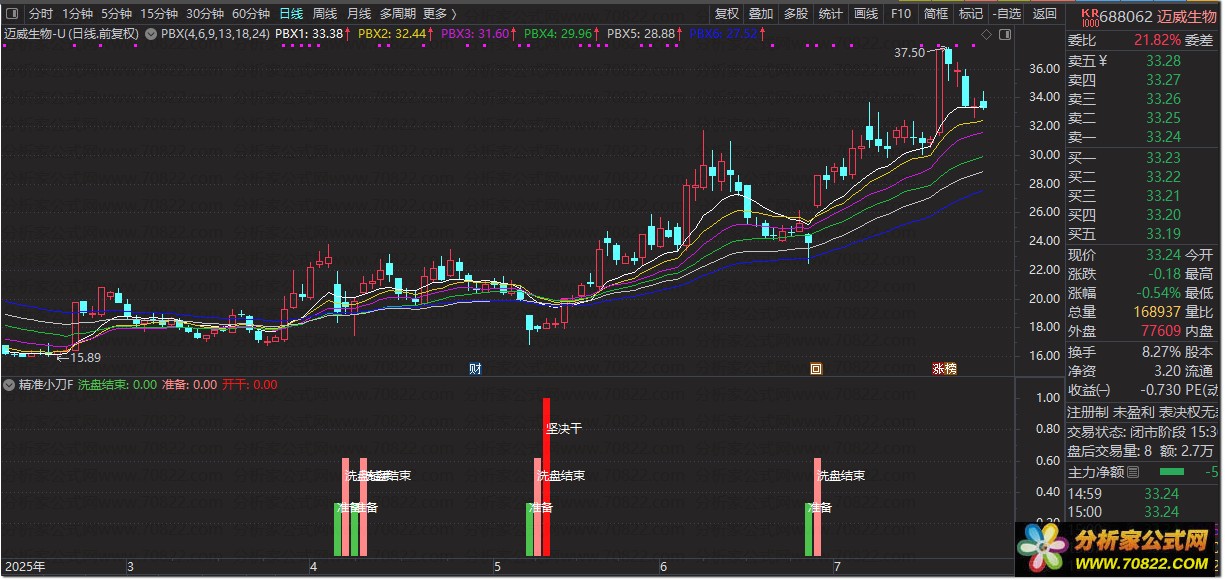Open the 画线 drawing tools

click(865, 14)
